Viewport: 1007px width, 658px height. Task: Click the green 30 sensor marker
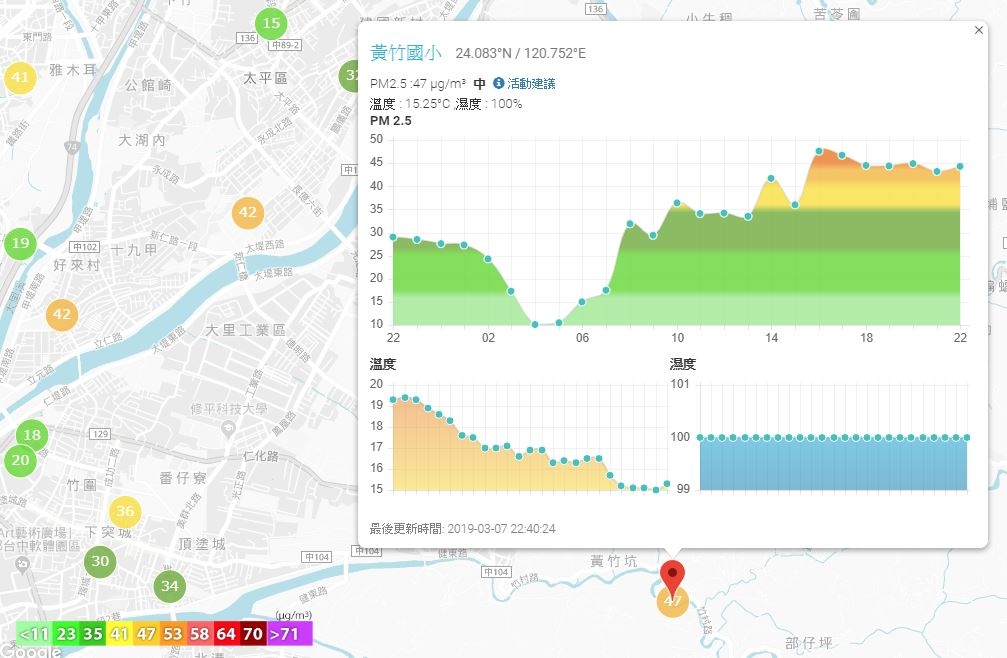pos(100,562)
